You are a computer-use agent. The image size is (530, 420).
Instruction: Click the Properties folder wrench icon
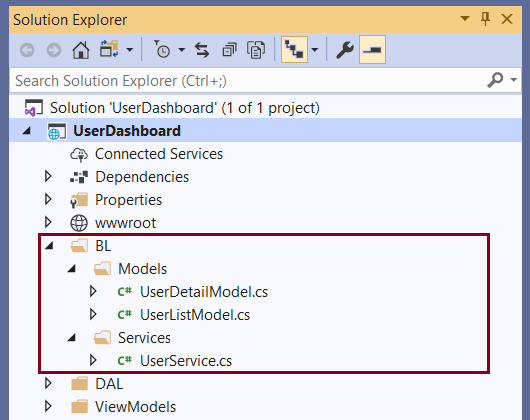tap(79, 200)
